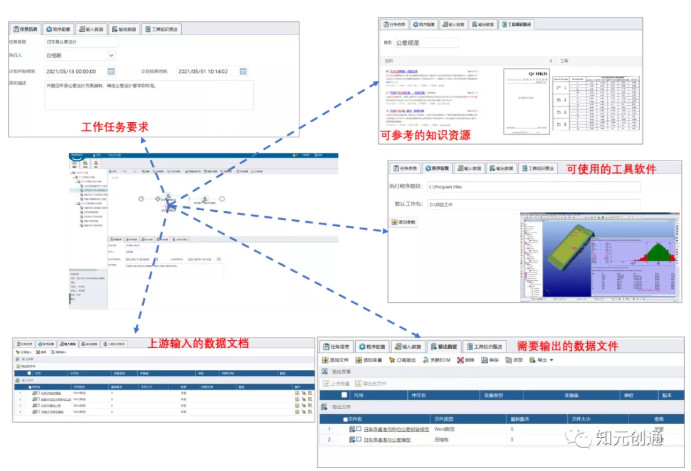Click the add file icon in output toolbar
The width and height of the screenshot is (691, 471).
[x=325, y=360]
